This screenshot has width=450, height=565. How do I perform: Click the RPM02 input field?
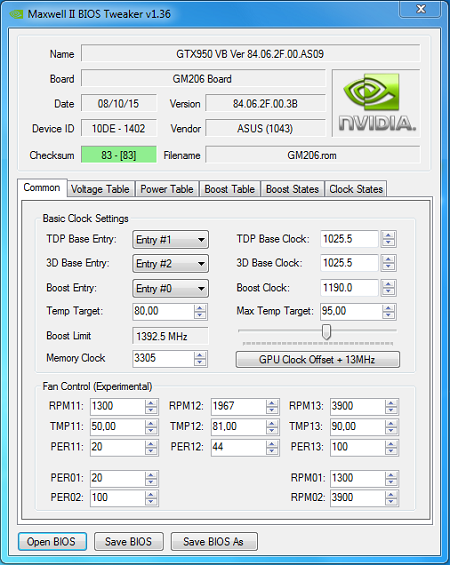[x=358, y=498]
